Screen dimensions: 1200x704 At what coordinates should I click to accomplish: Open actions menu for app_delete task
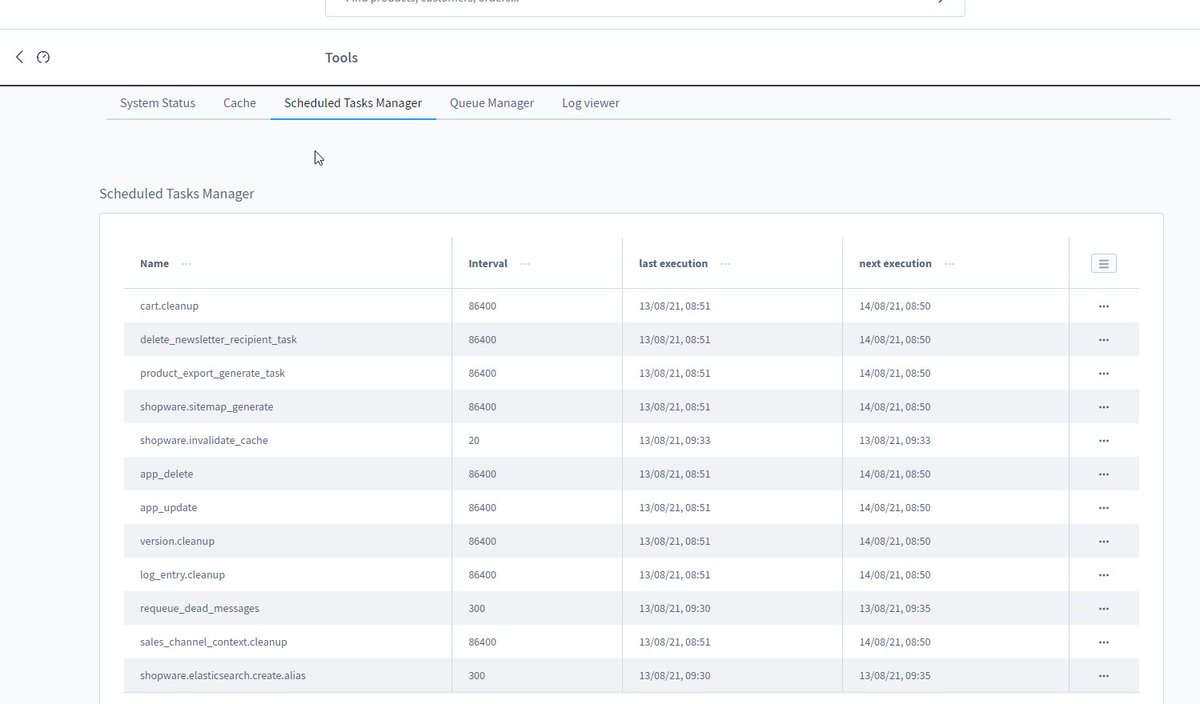(1104, 473)
